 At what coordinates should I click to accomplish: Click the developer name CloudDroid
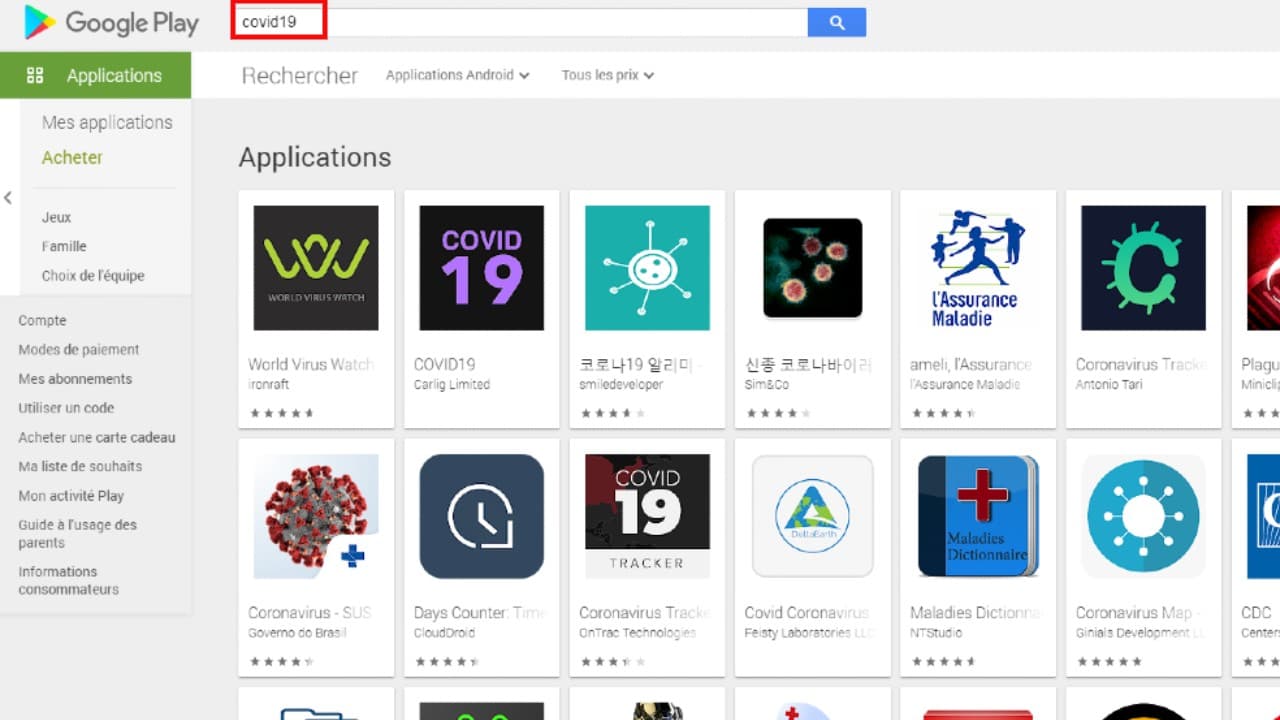444,633
